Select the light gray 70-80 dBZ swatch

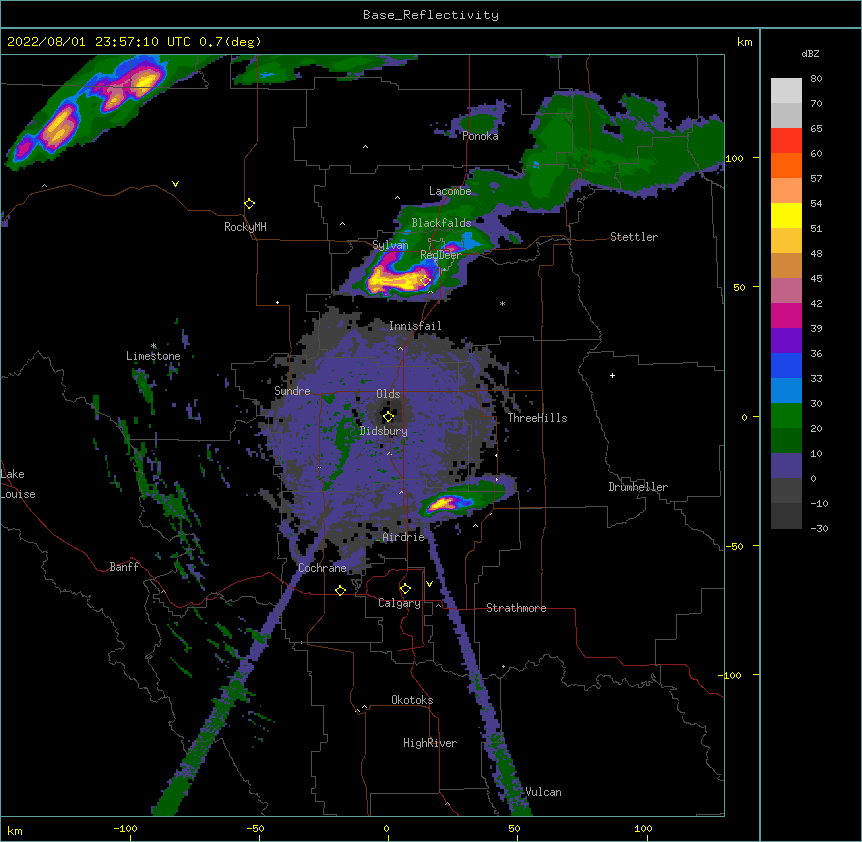coord(786,91)
